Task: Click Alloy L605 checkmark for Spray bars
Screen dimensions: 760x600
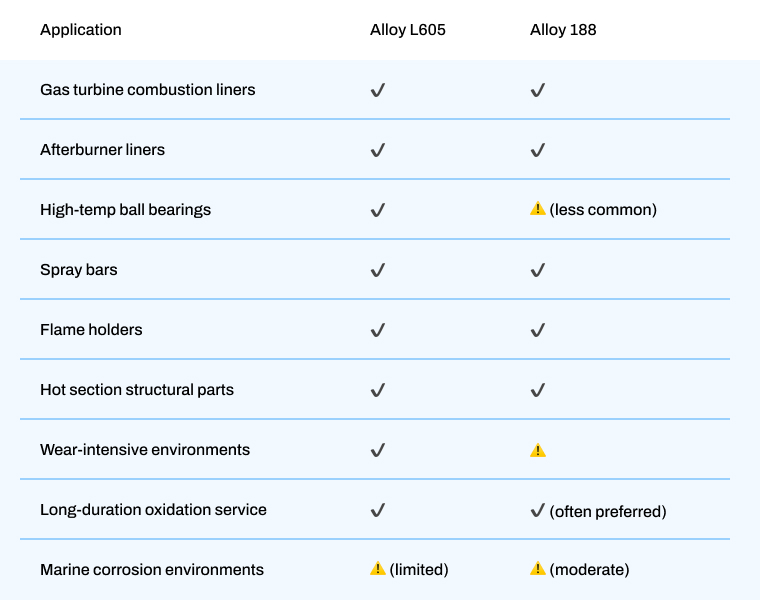Action: click(x=377, y=270)
